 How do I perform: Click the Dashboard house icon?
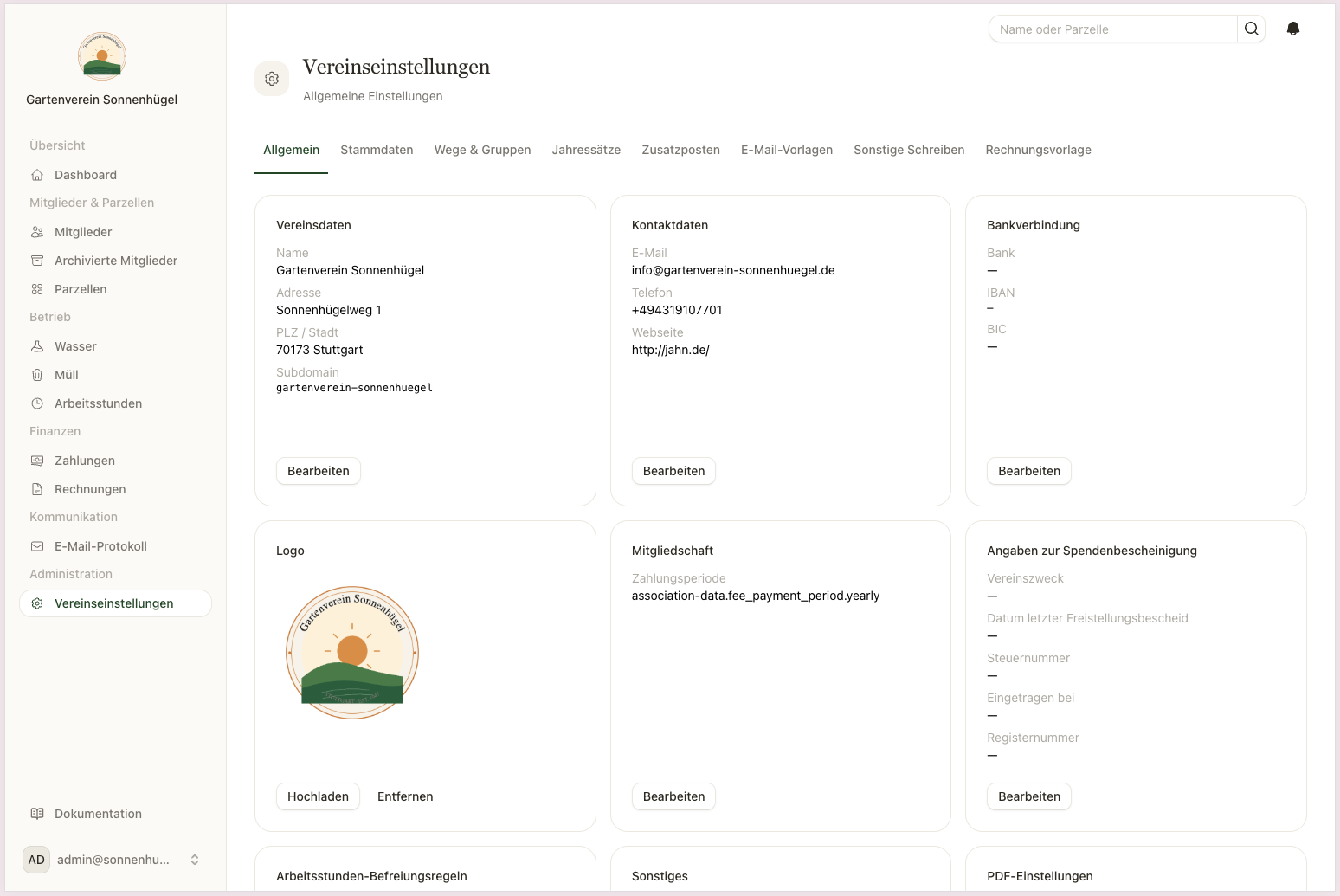[x=37, y=175]
